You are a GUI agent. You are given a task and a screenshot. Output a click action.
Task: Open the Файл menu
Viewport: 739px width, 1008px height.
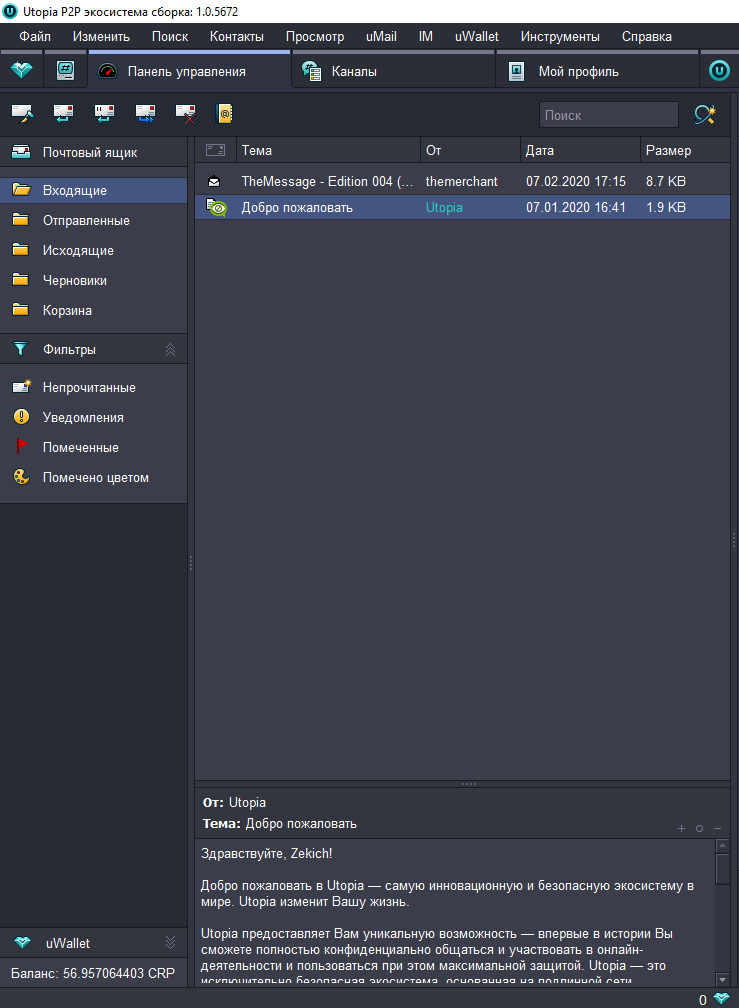coord(35,37)
